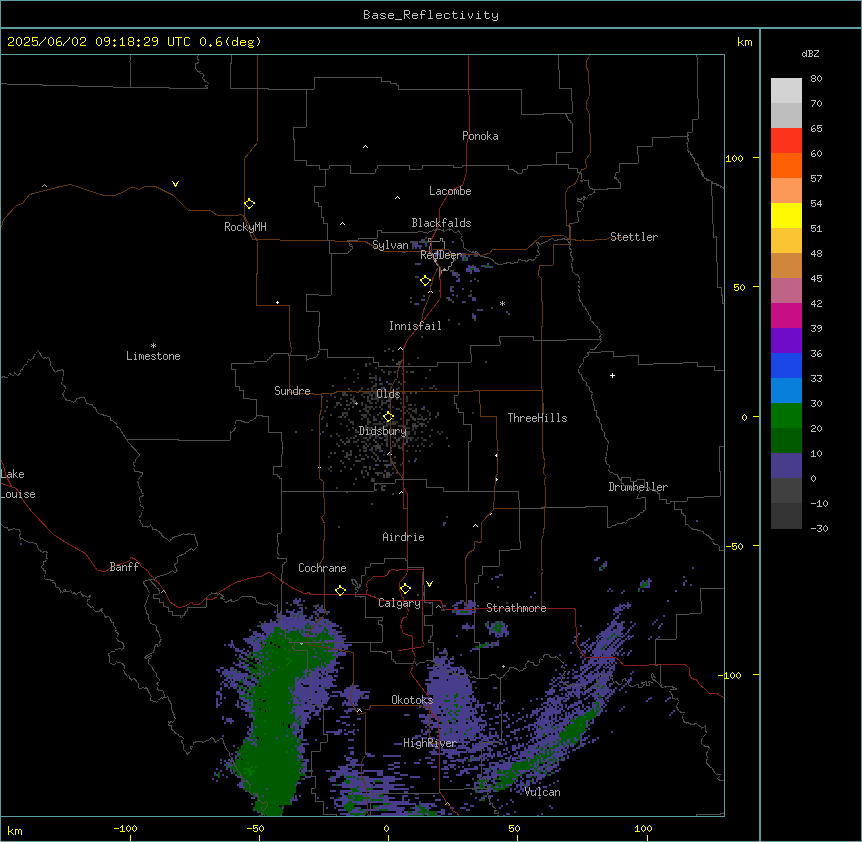The height and width of the screenshot is (842, 862).
Task: Select the magenta 39-42 dBZ legend swatch
Action: [x=786, y=315]
